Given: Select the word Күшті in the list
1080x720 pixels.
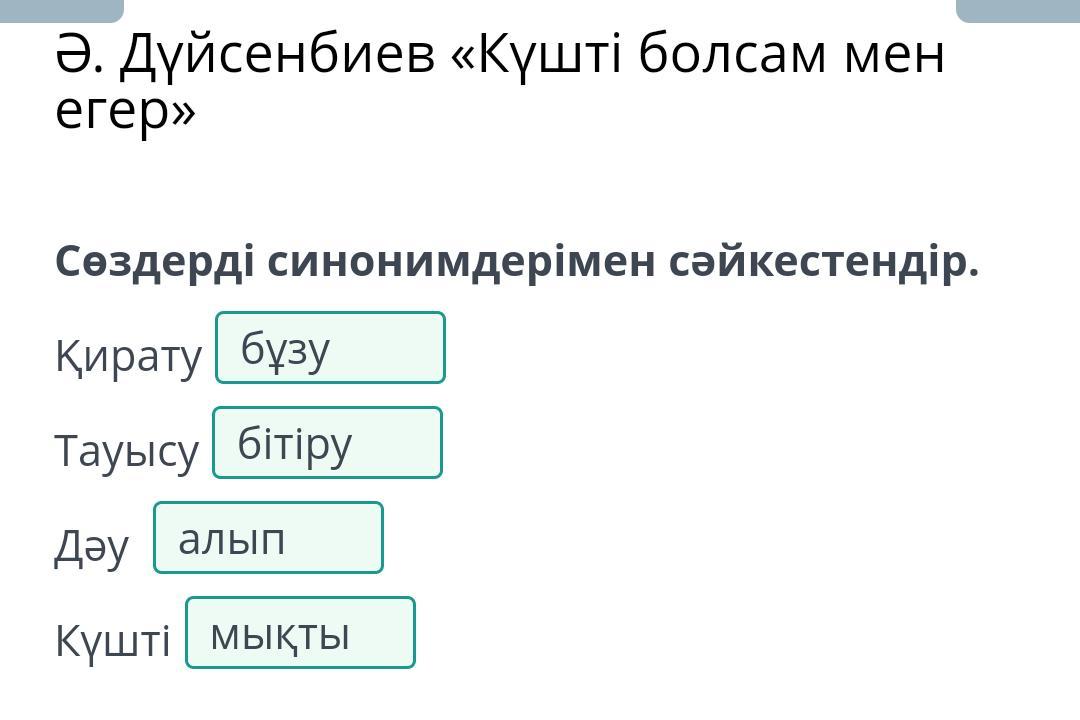Looking at the screenshot, I should [x=113, y=641].
